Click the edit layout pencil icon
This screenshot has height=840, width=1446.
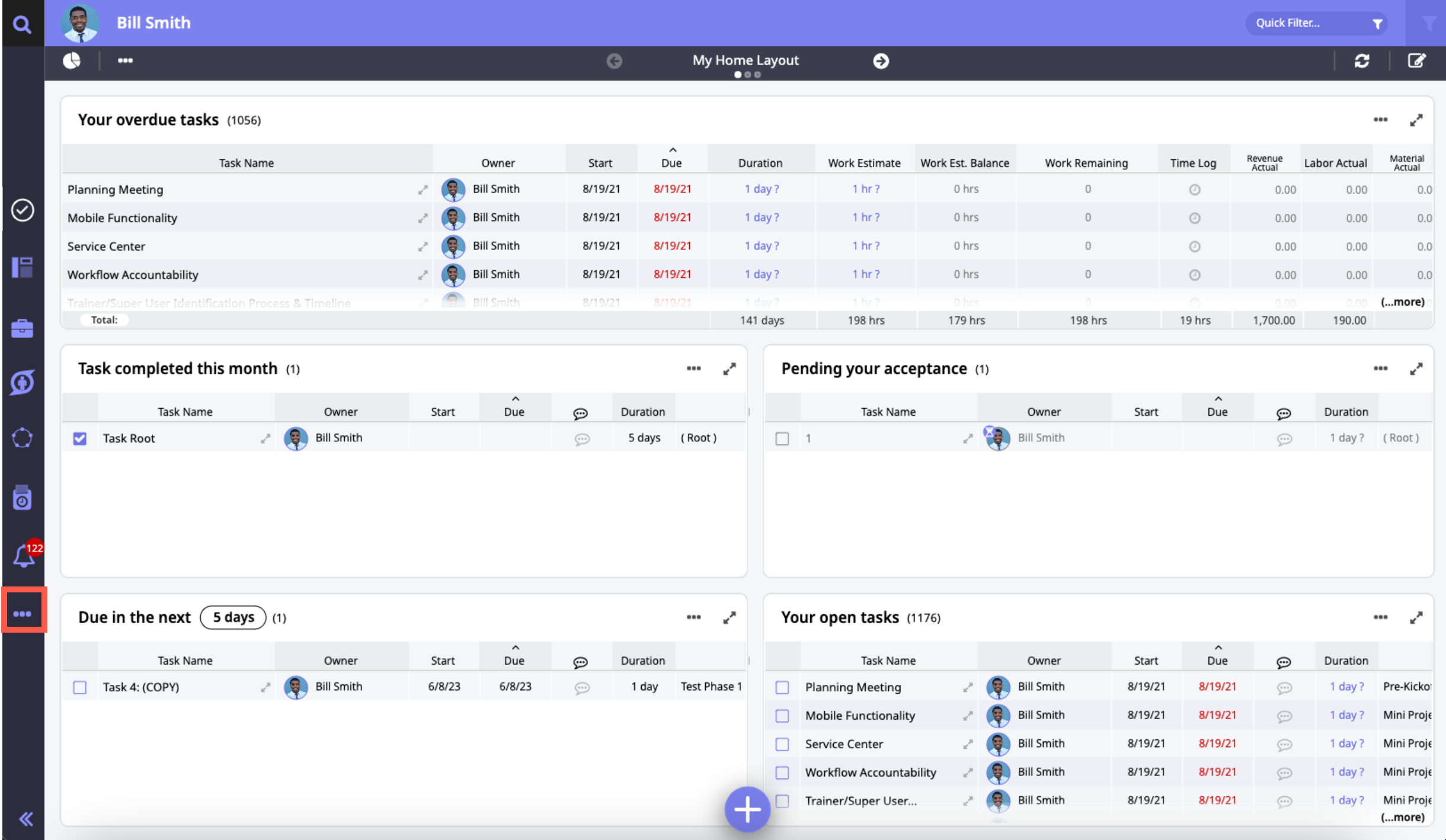click(1416, 60)
